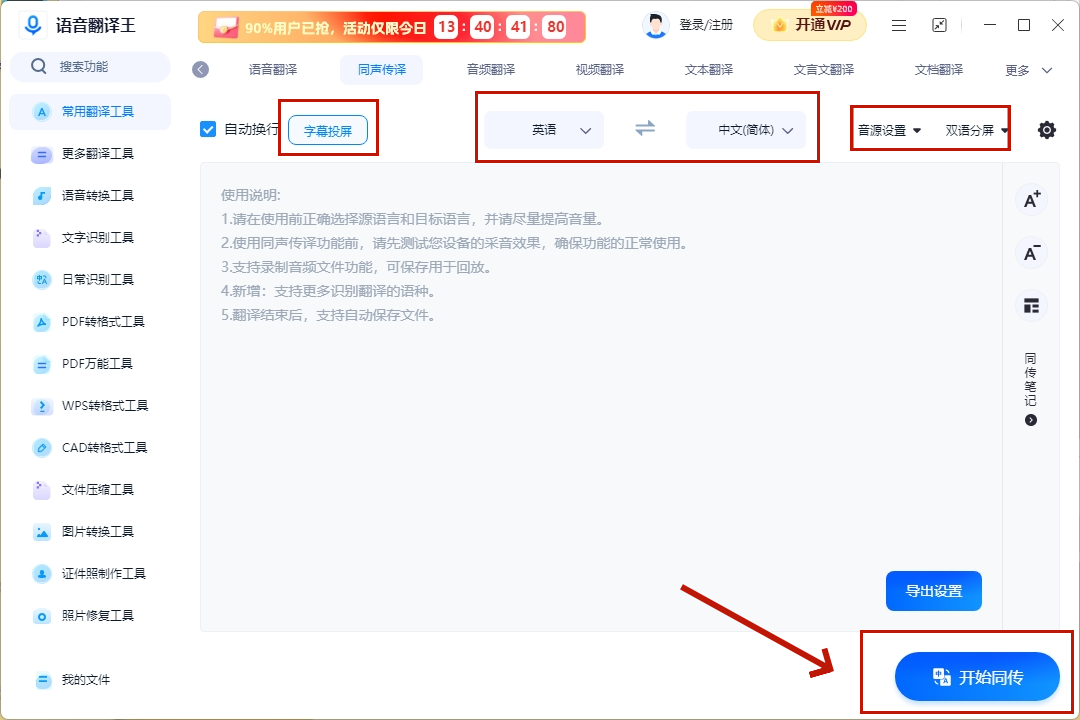
Task: Click the 文字识别工具 sidebar icon
Action: click(x=42, y=238)
